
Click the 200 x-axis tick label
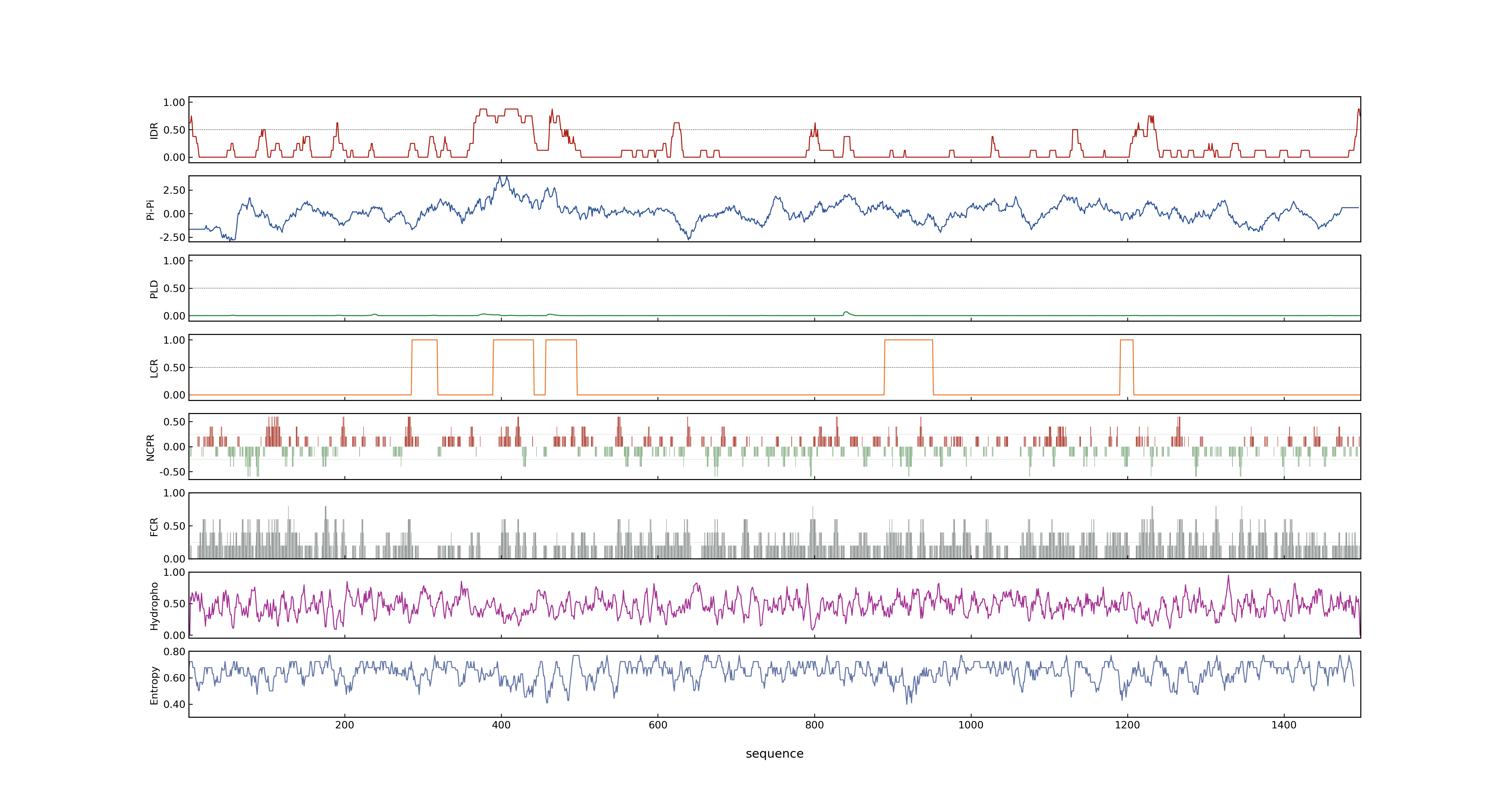pyautogui.click(x=344, y=725)
